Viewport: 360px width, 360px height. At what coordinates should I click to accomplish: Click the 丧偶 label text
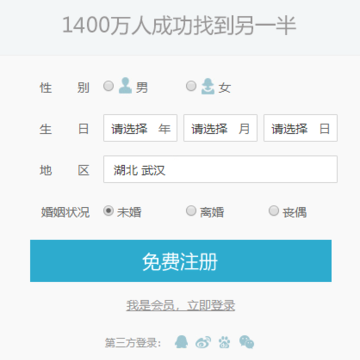(295, 212)
